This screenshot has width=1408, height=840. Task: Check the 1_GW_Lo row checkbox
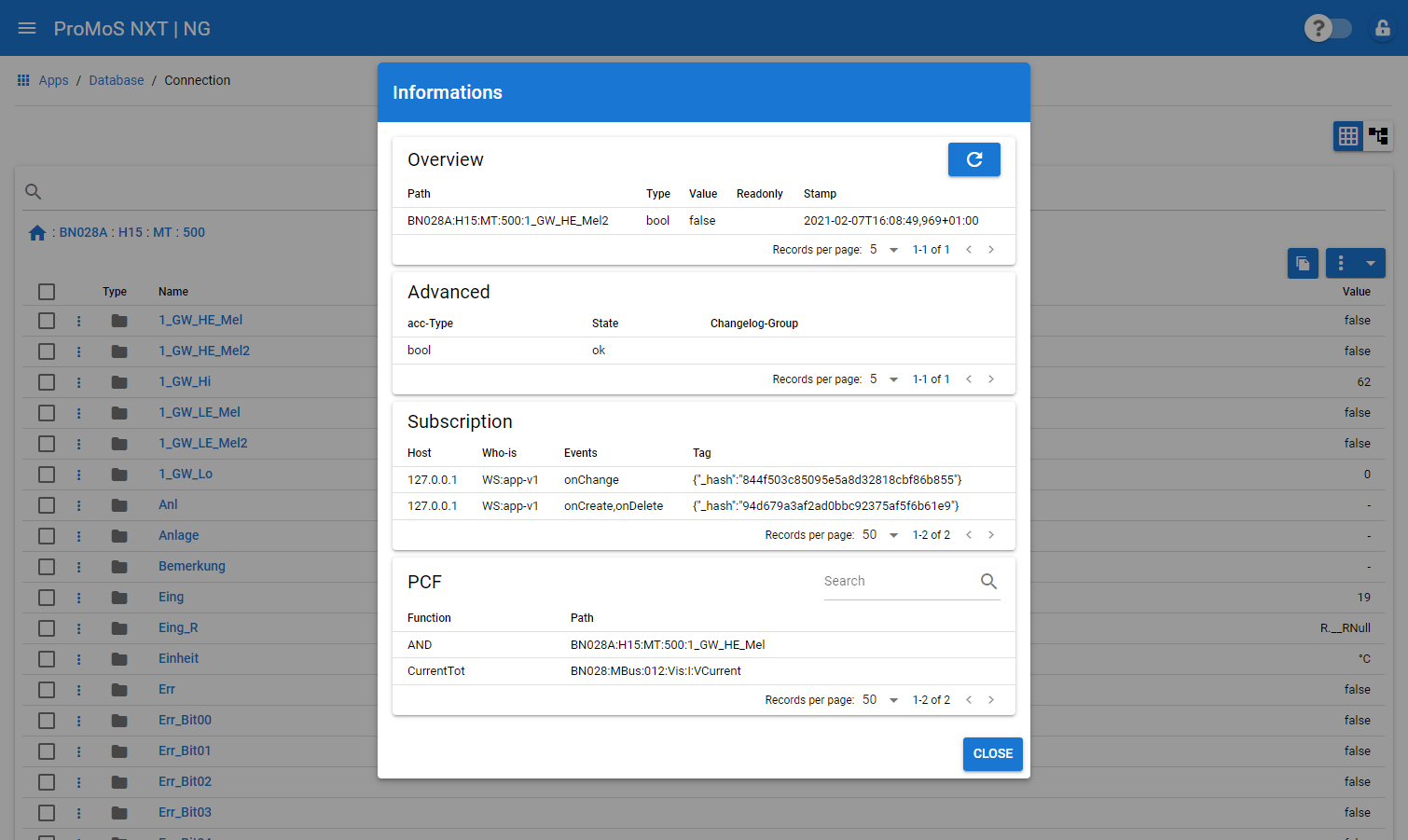coord(47,475)
